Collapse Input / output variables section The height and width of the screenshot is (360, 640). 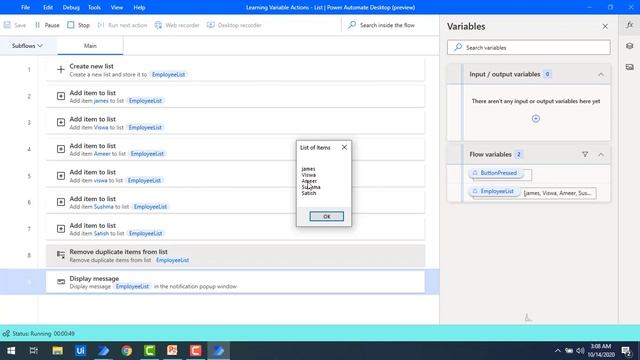tap(601, 74)
